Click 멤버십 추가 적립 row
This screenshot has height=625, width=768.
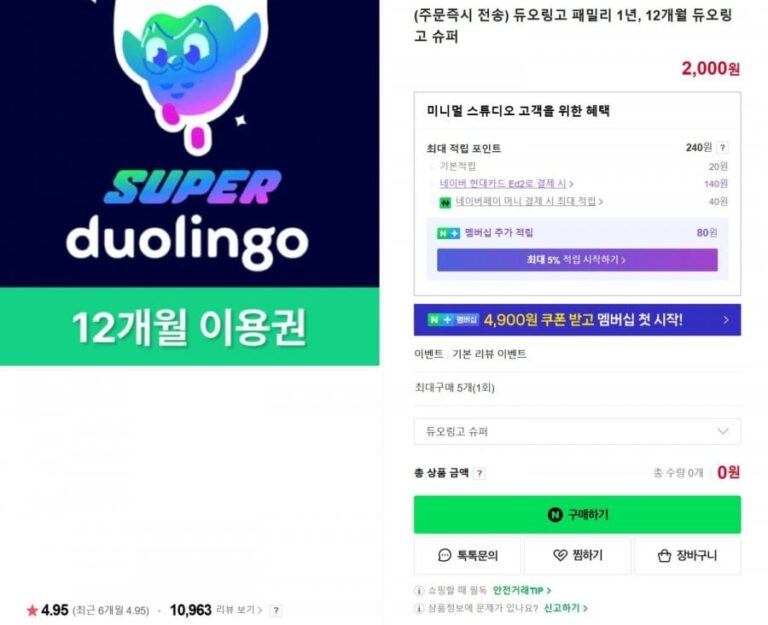coord(577,233)
